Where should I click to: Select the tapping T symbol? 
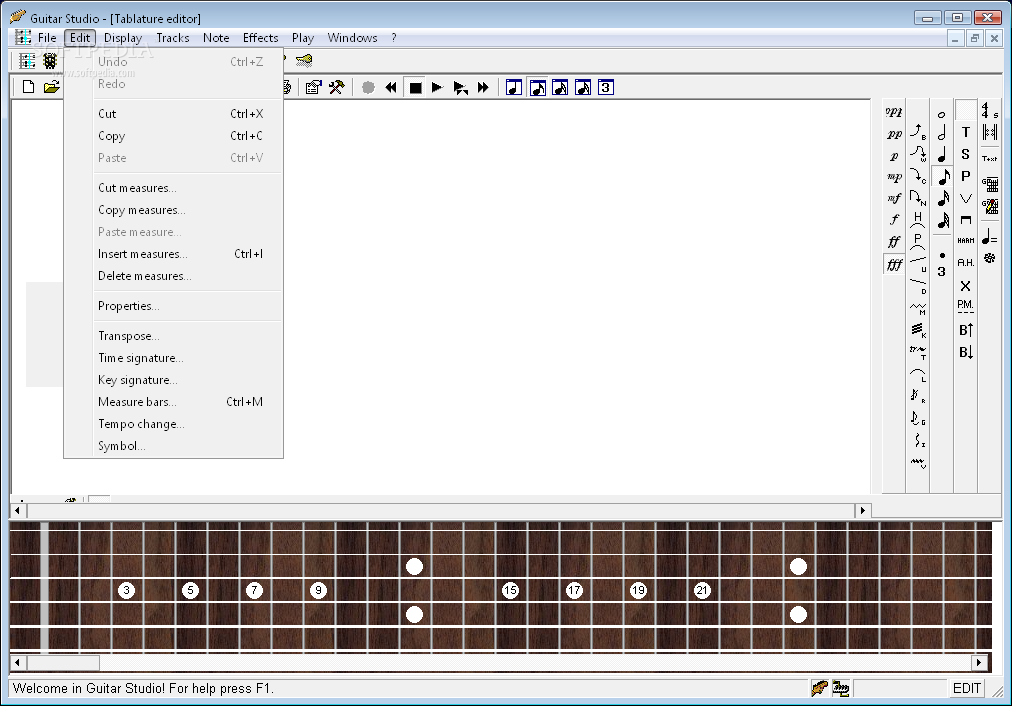[x=966, y=132]
